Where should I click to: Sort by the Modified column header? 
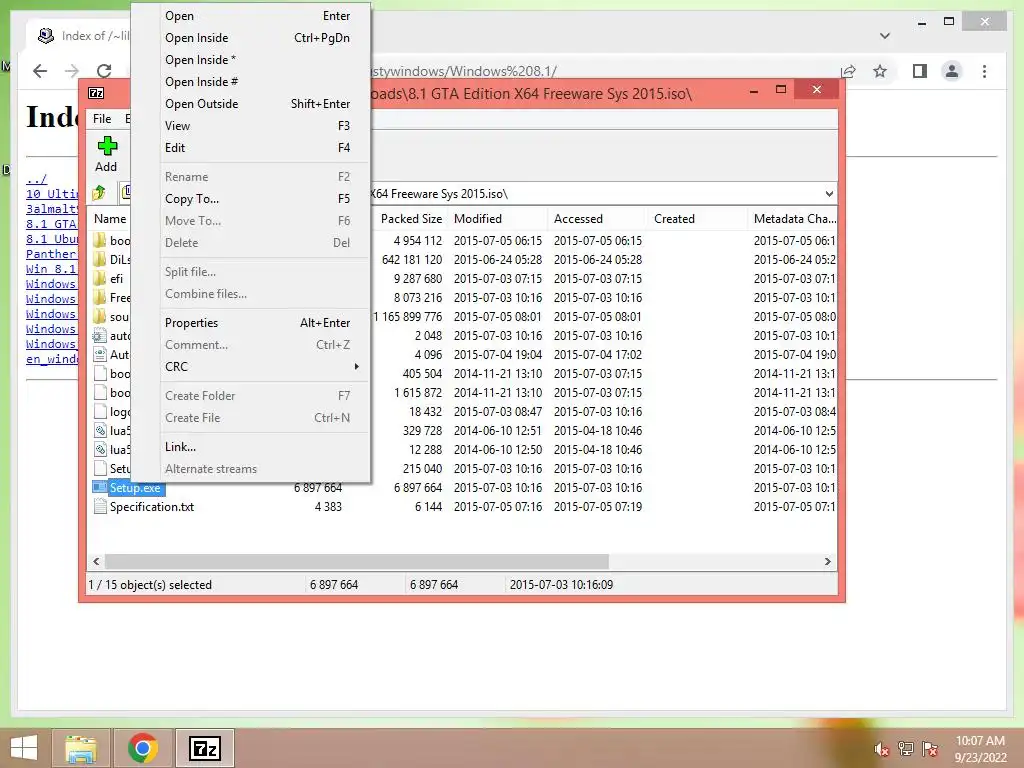[x=477, y=219]
